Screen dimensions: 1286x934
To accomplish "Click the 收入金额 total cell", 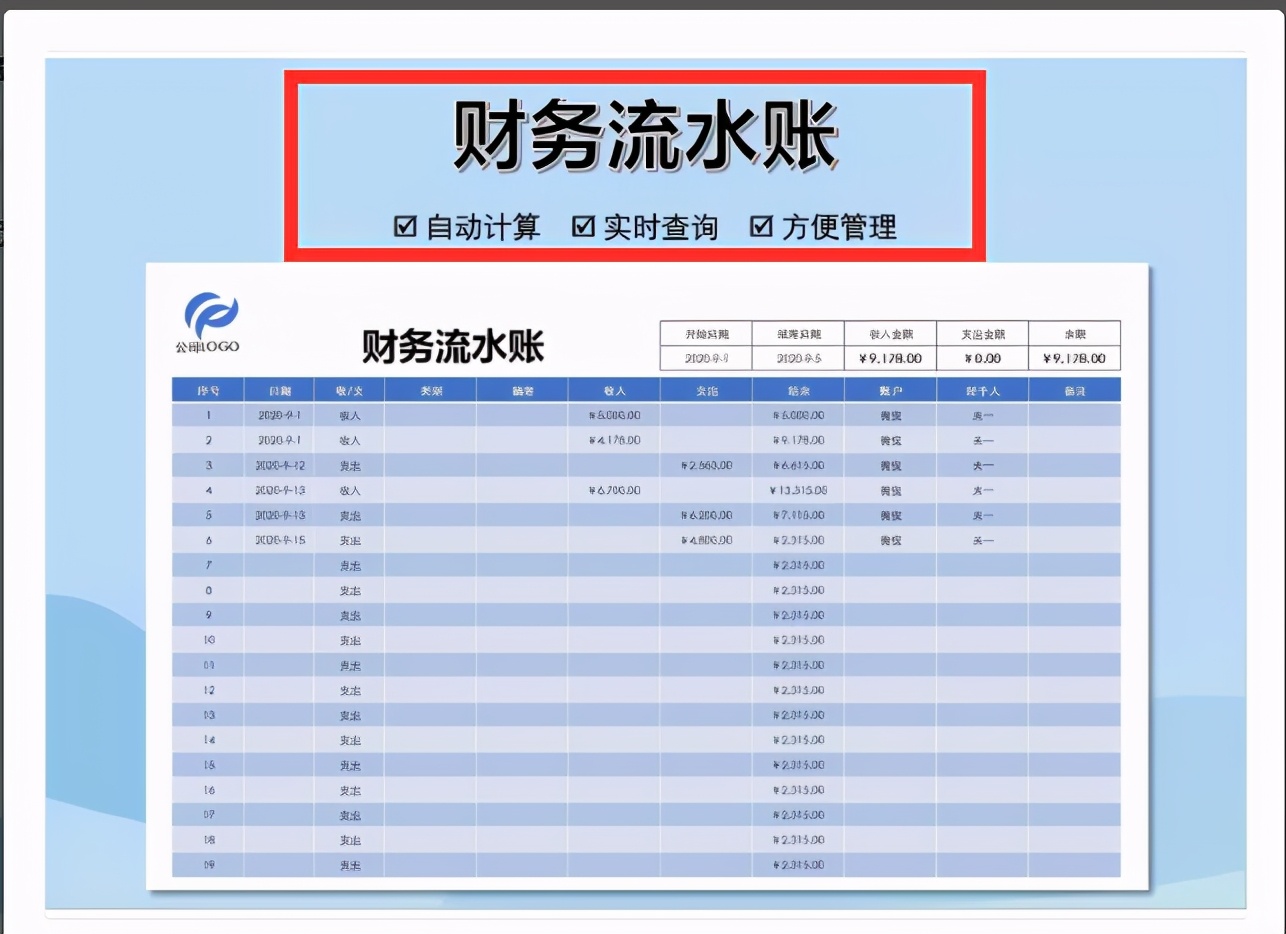I will (890, 360).
